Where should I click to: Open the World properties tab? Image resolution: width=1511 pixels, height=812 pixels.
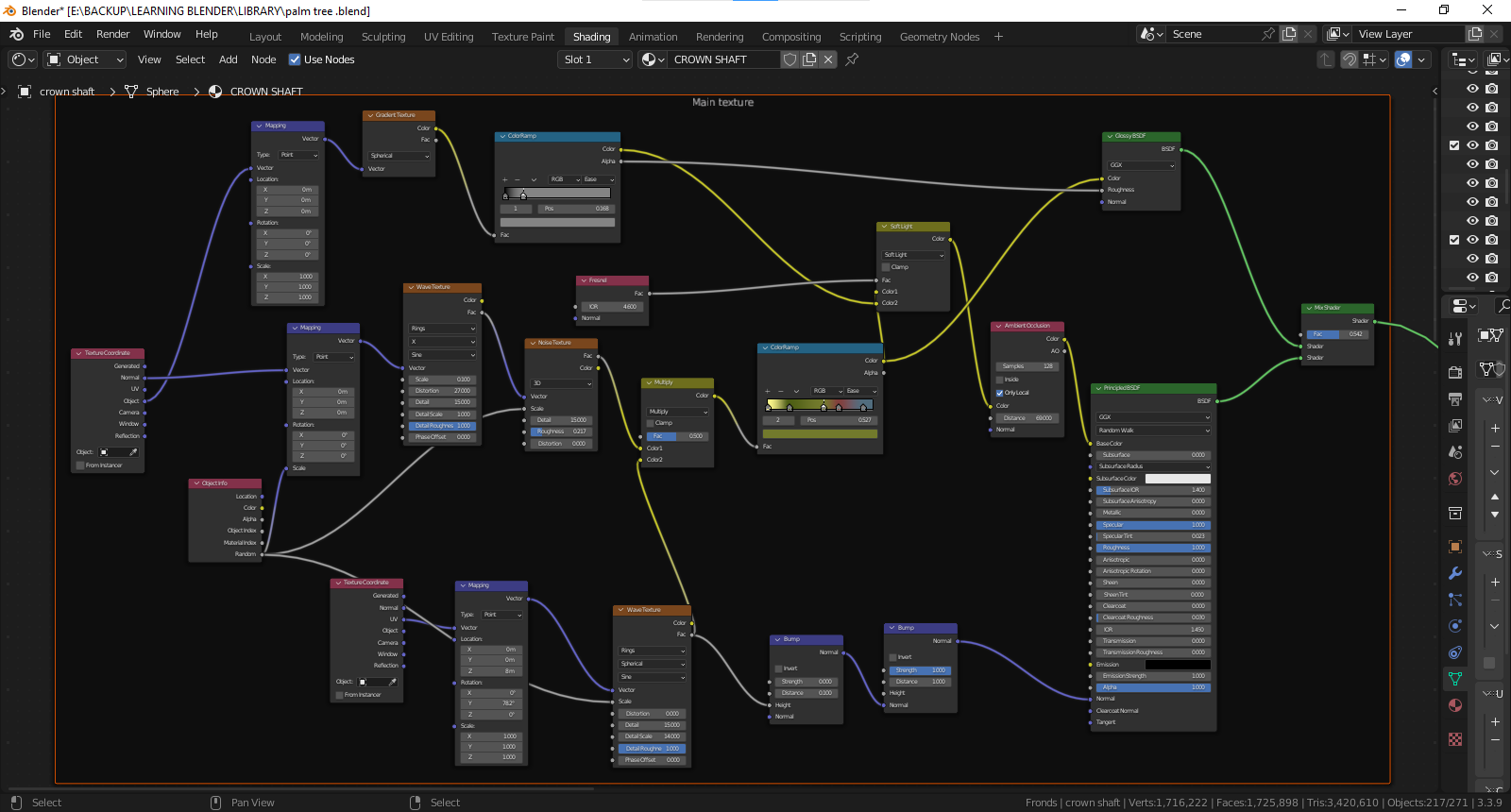[x=1455, y=479]
